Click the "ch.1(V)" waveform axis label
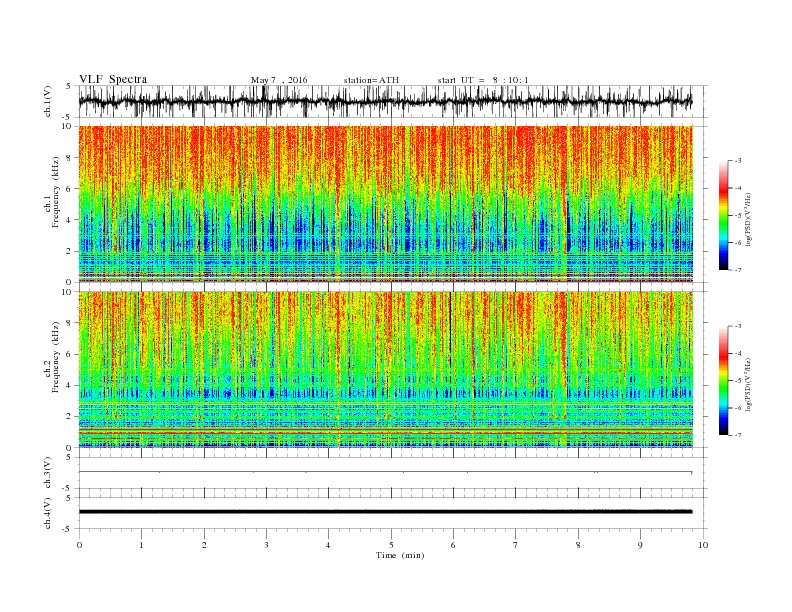792x612 pixels. 48,101
